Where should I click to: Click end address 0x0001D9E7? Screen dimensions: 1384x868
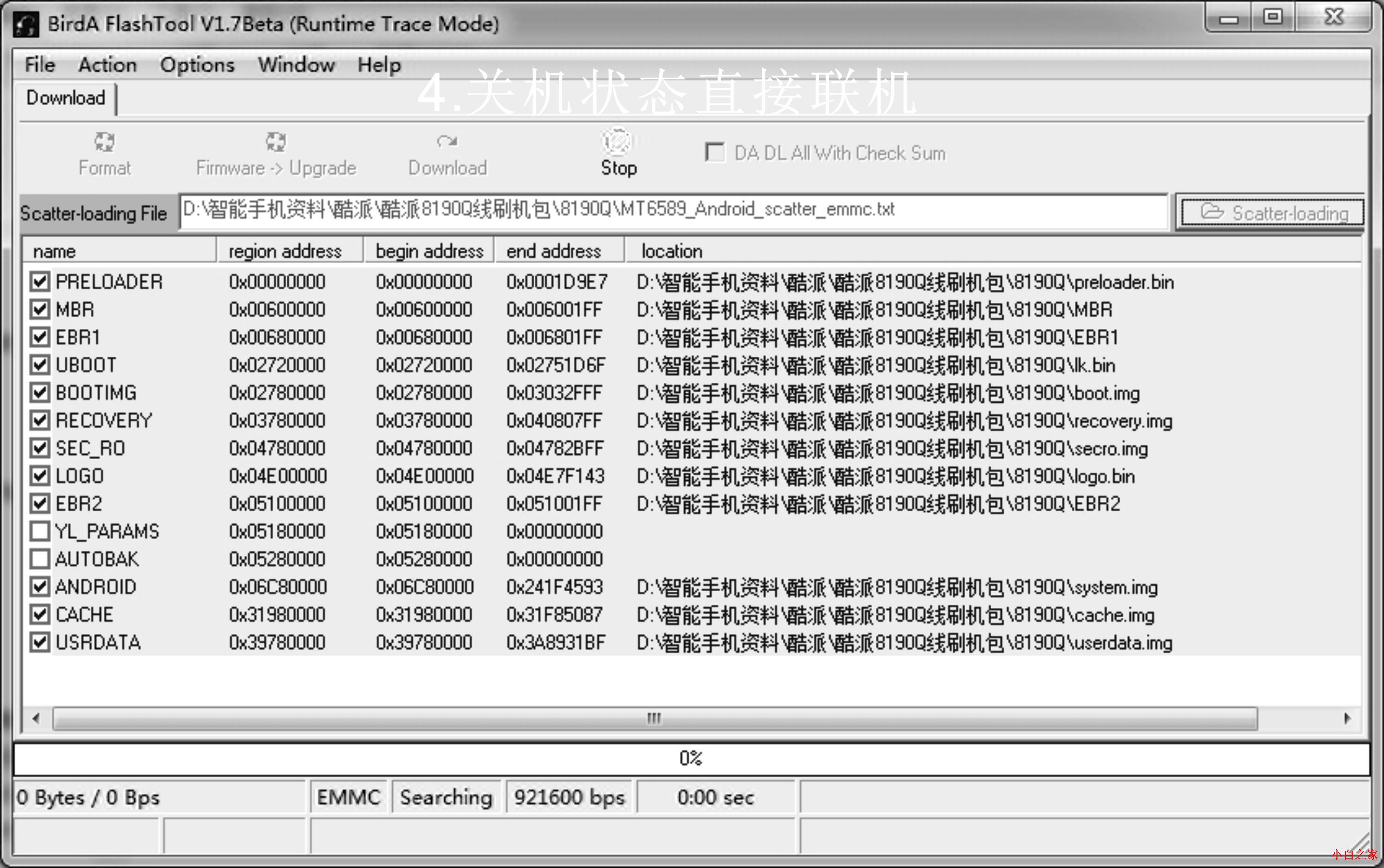556,282
